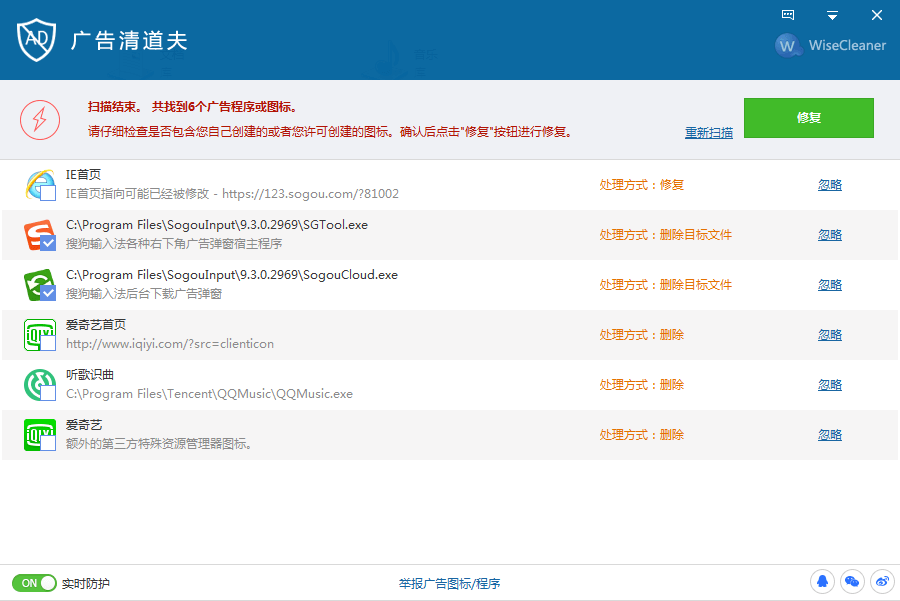Ignore the SogouCloud.exe item

click(829, 285)
